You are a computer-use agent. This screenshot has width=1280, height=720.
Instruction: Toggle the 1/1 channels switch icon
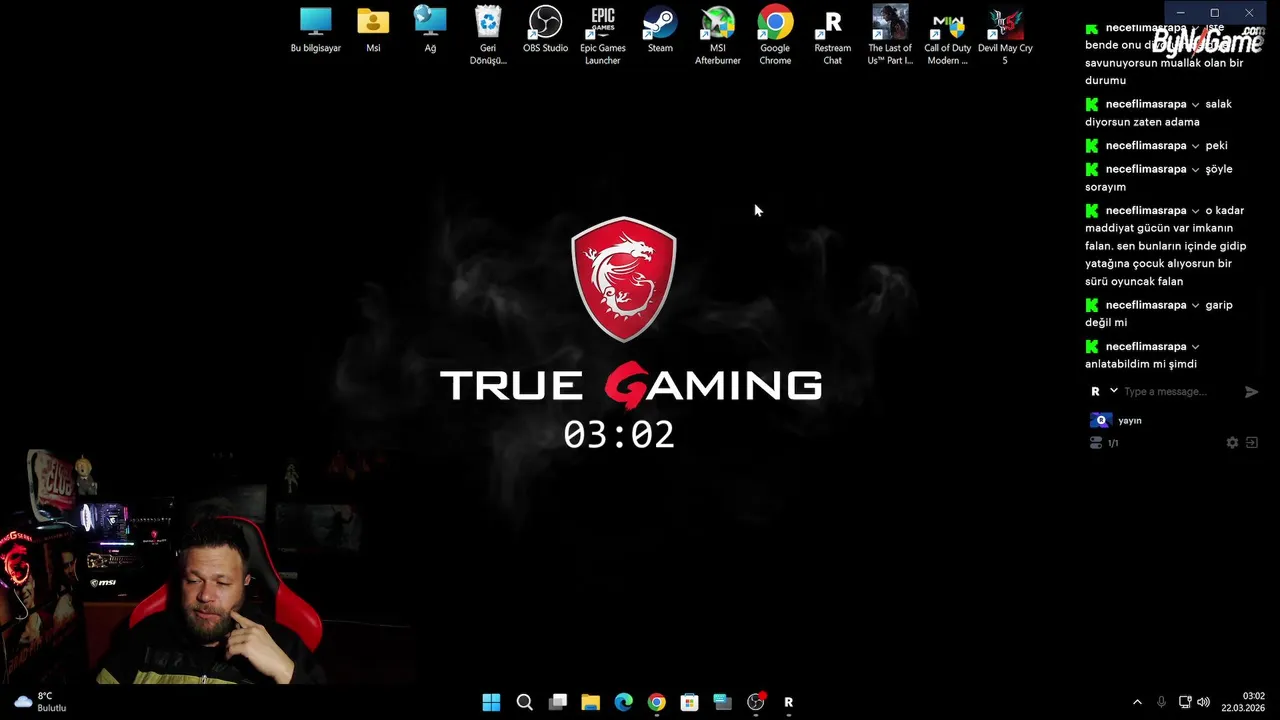tap(1096, 443)
